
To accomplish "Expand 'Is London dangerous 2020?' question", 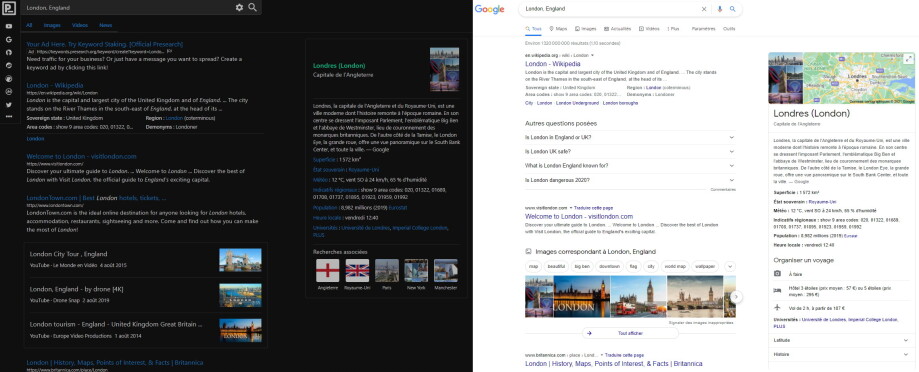I will [x=630, y=180].
